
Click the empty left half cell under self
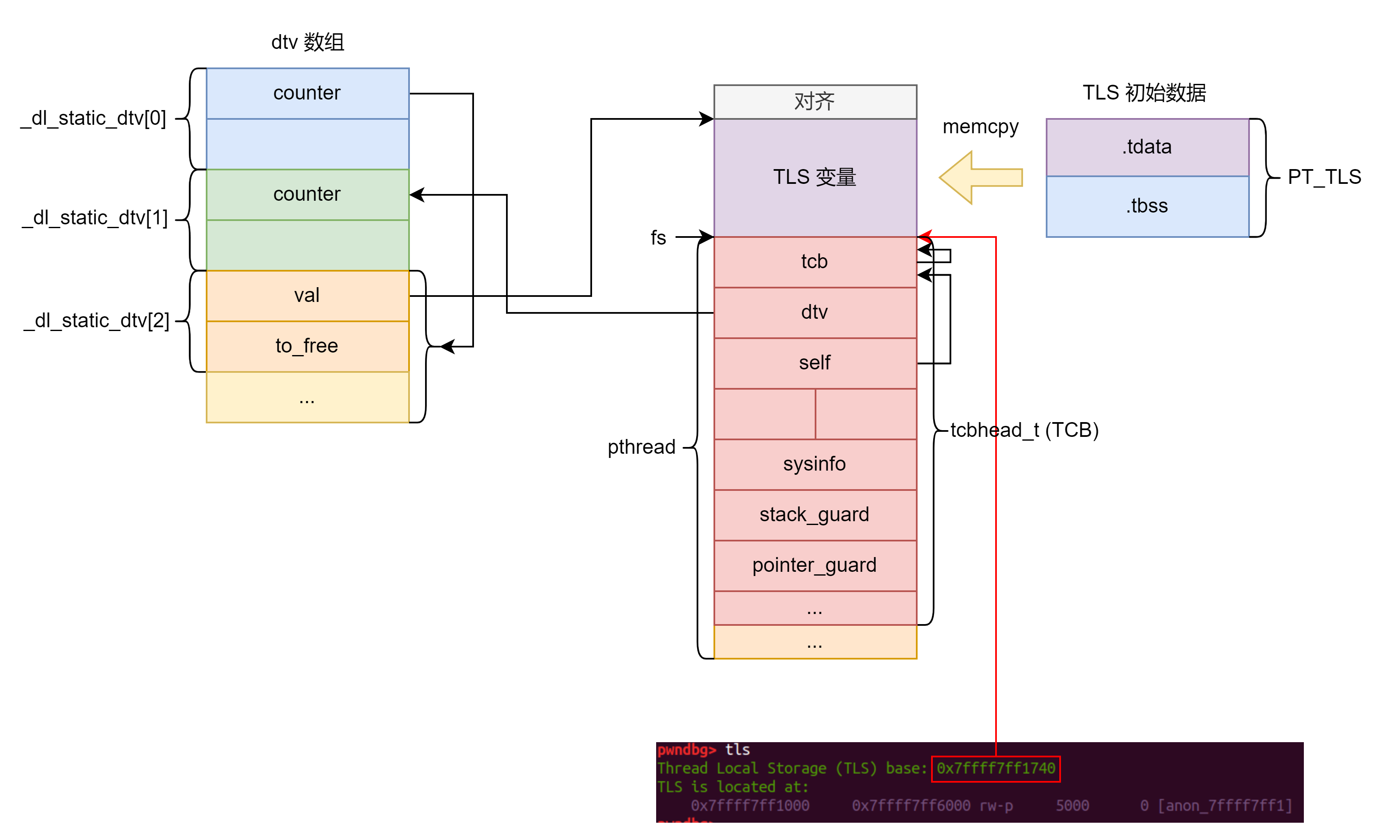pyautogui.click(x=765, y=414)
